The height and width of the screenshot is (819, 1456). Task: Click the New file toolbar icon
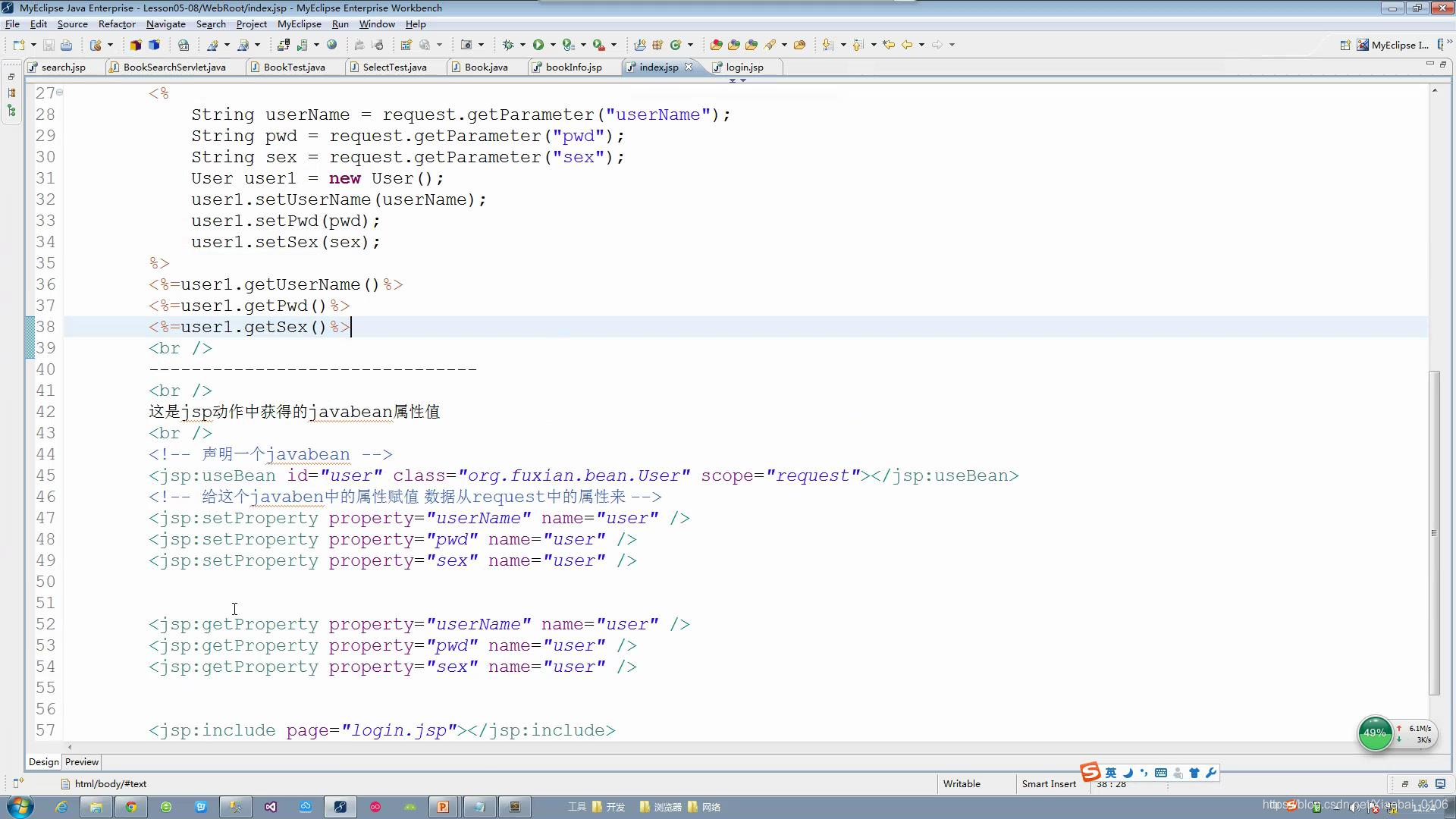(19, 45)
